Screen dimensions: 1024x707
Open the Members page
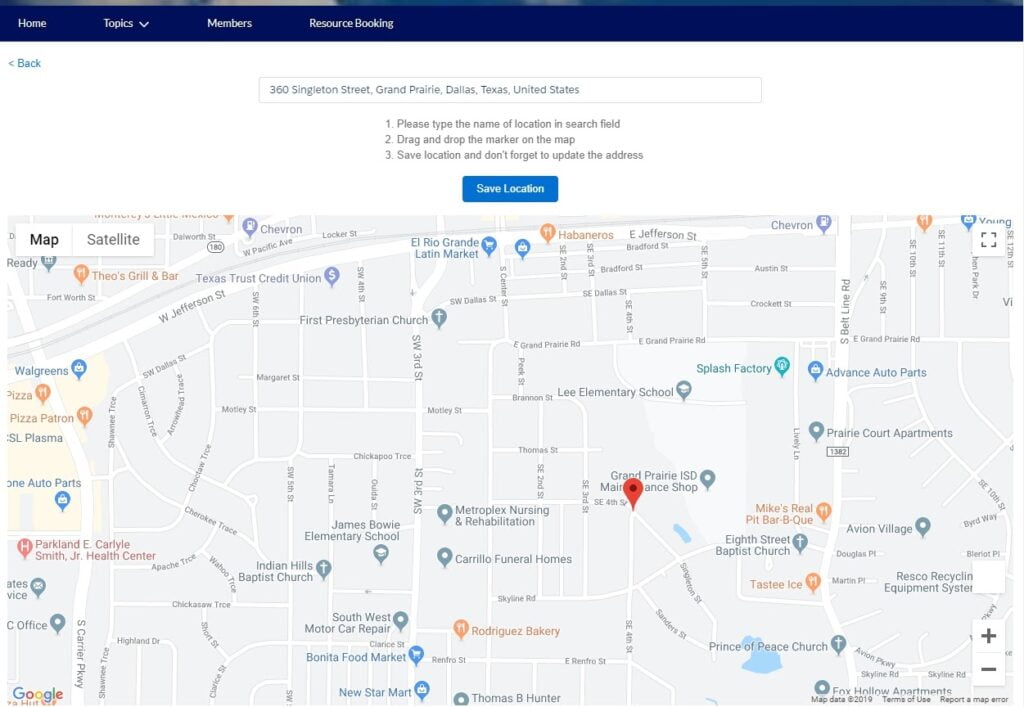click(229, 23)
